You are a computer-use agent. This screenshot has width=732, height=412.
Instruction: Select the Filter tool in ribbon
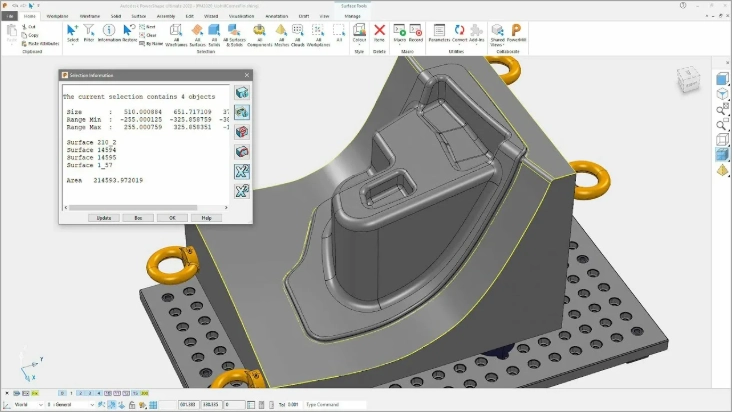click(x=89, y=34)
